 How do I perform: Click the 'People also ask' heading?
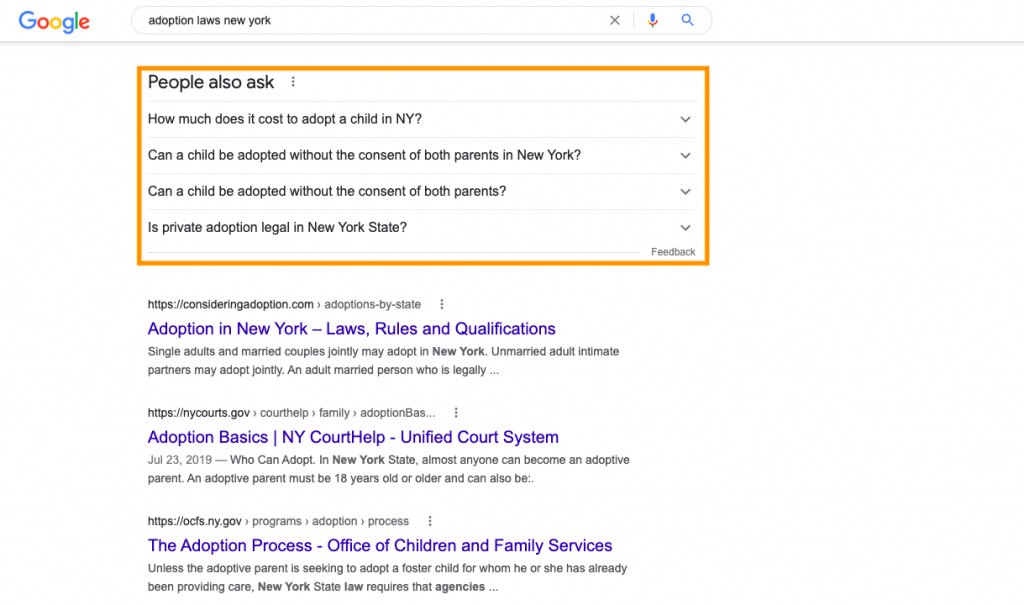pos(211,82)
